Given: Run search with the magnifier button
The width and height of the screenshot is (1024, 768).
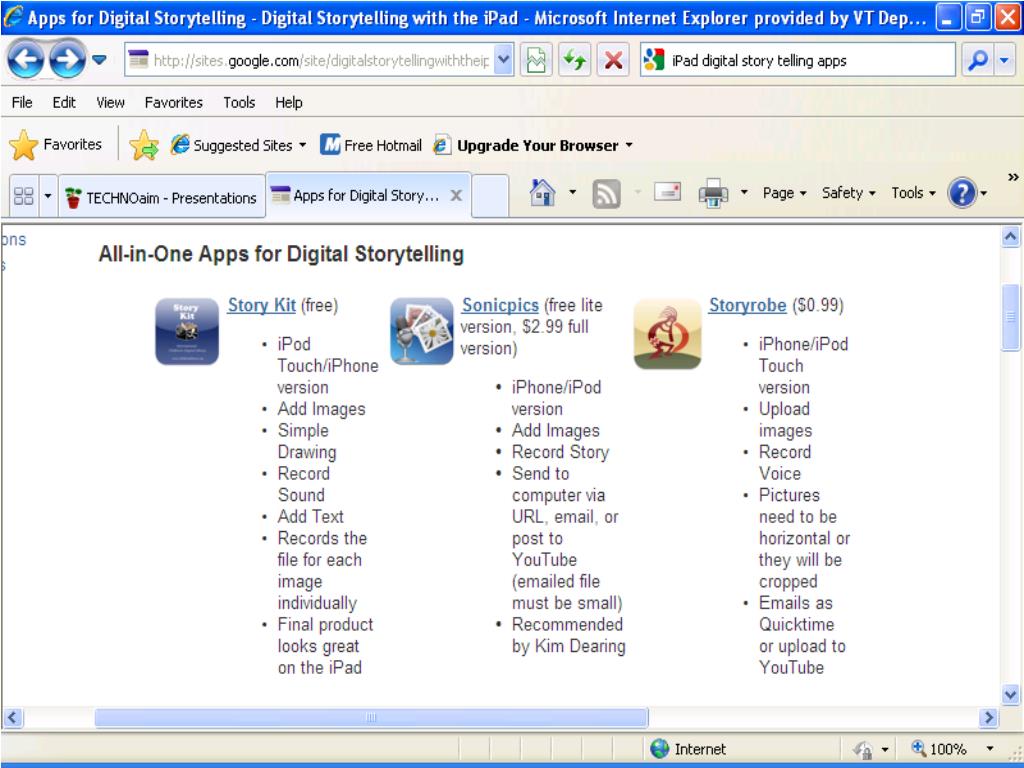Looking at the screenshot, I should 978,61.
